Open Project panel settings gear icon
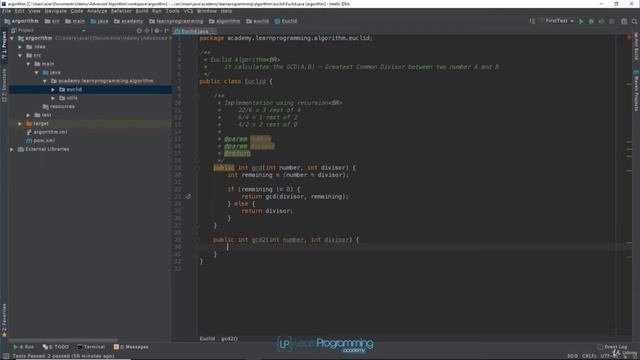640x360 pixels. click(157, 31)
